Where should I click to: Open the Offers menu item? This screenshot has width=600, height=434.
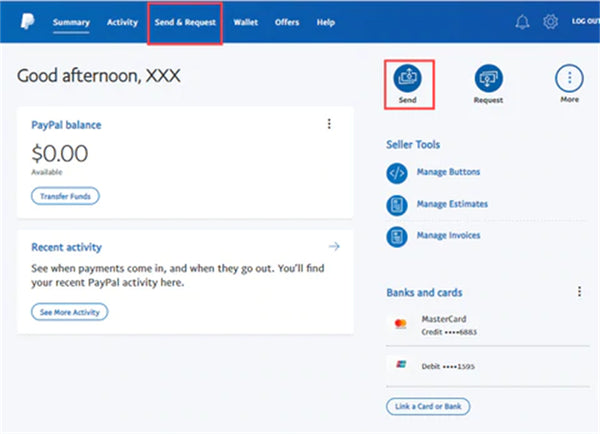(x=287, y=22)
